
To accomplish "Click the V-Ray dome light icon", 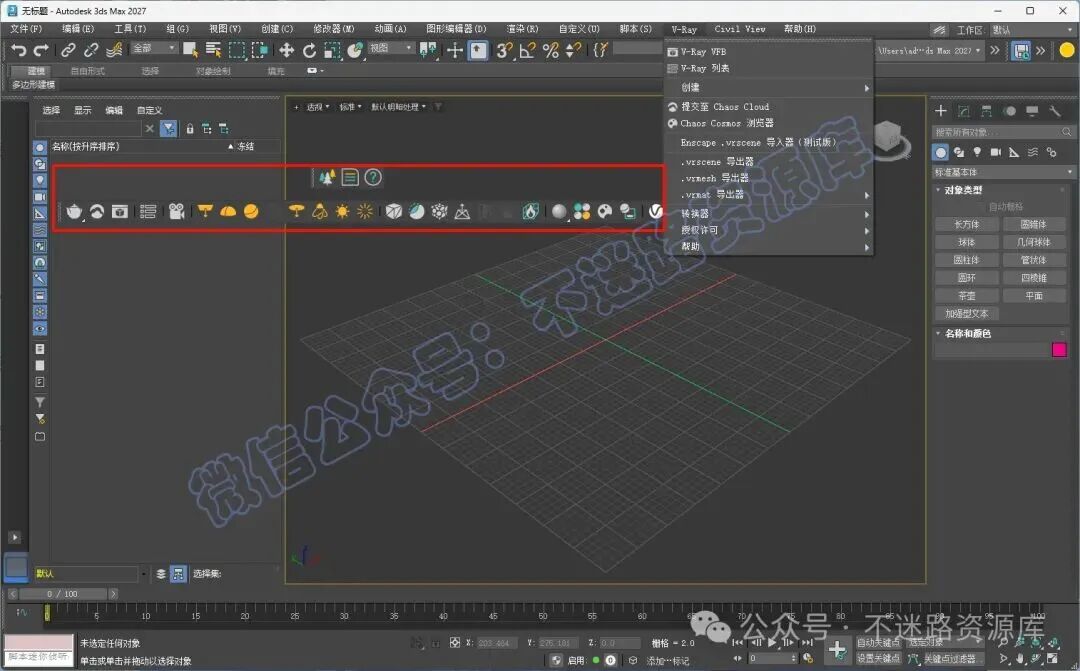I will (x=228, y=211).
